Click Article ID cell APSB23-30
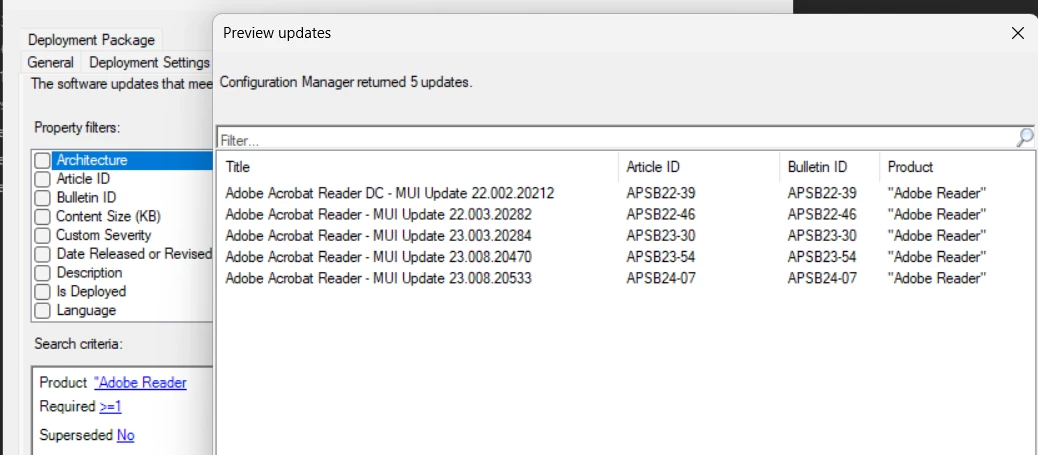Image resolution: width=1038 pixels, height=455 pixels. pyautogui.click(x=661, y=236)
